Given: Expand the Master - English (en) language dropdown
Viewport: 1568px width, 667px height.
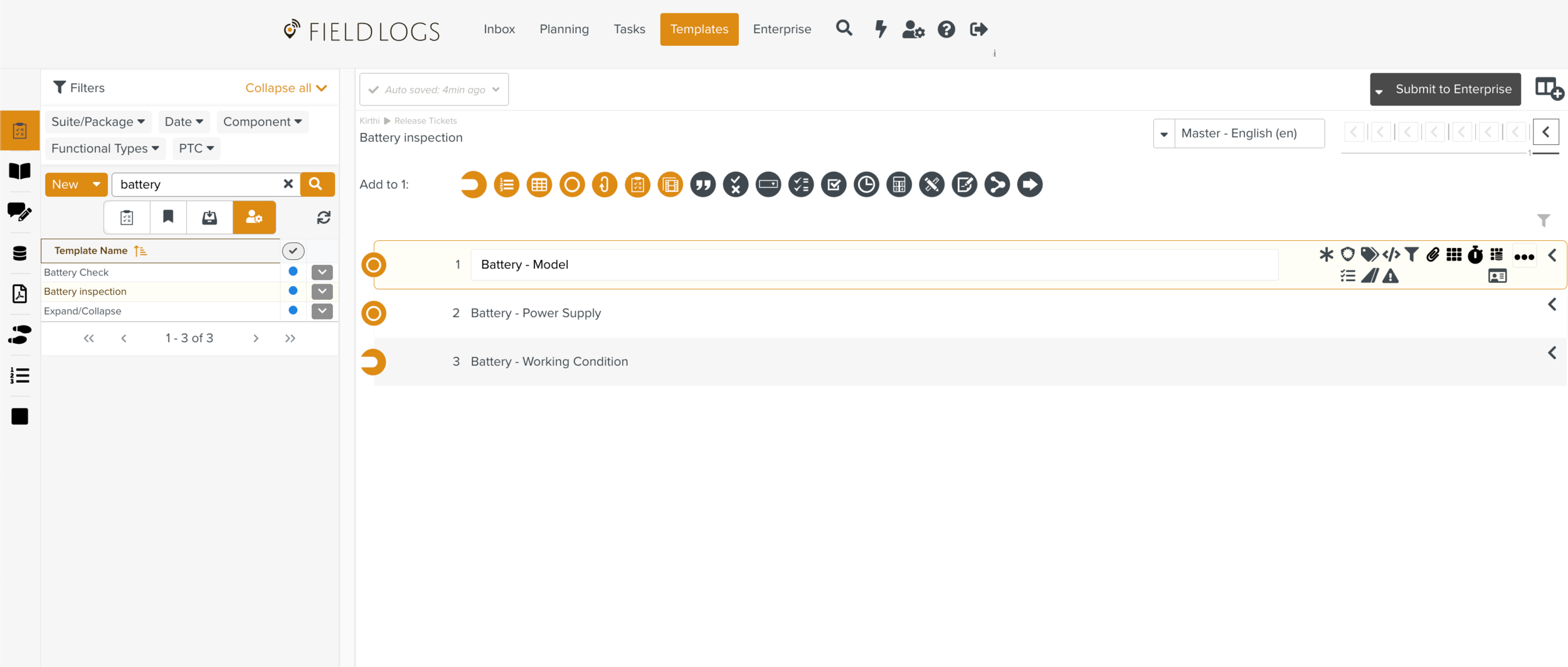Looking at the screenshot, I should pos(1164,134).
